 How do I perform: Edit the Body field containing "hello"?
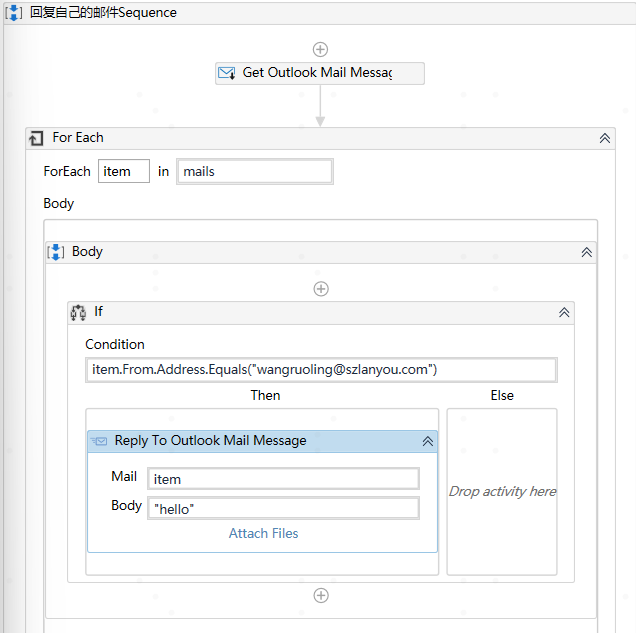pyautogui.click(x=283, y=509)
